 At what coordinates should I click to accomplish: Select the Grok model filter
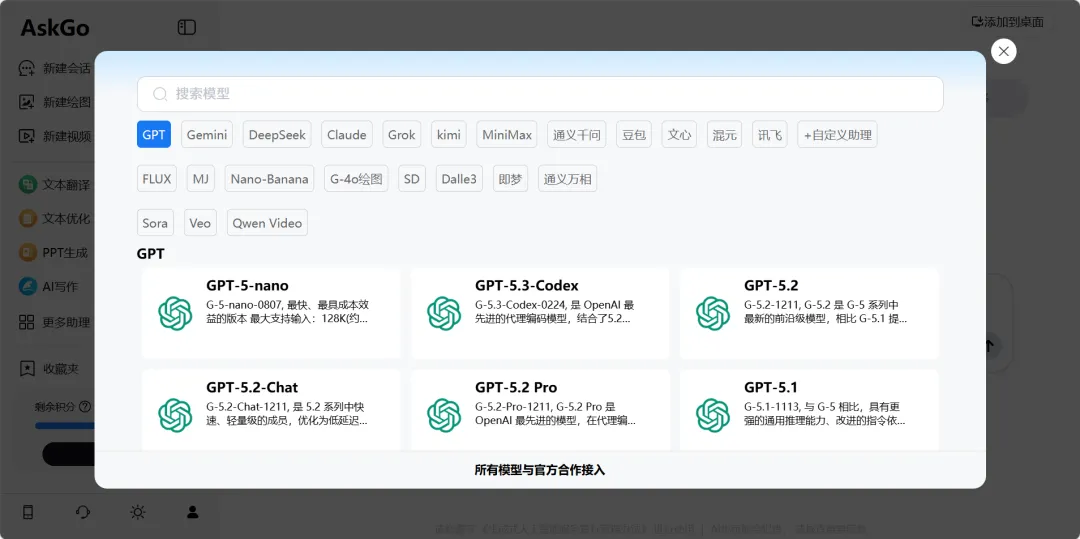(402, 135)
